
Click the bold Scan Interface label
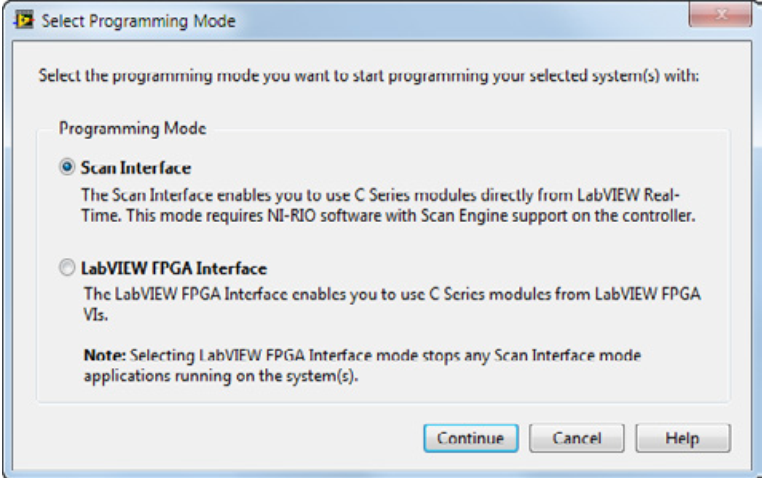tap(135, 167)
